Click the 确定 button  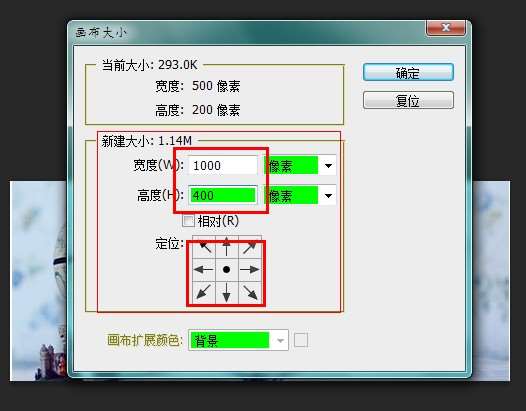pos(408,72)
